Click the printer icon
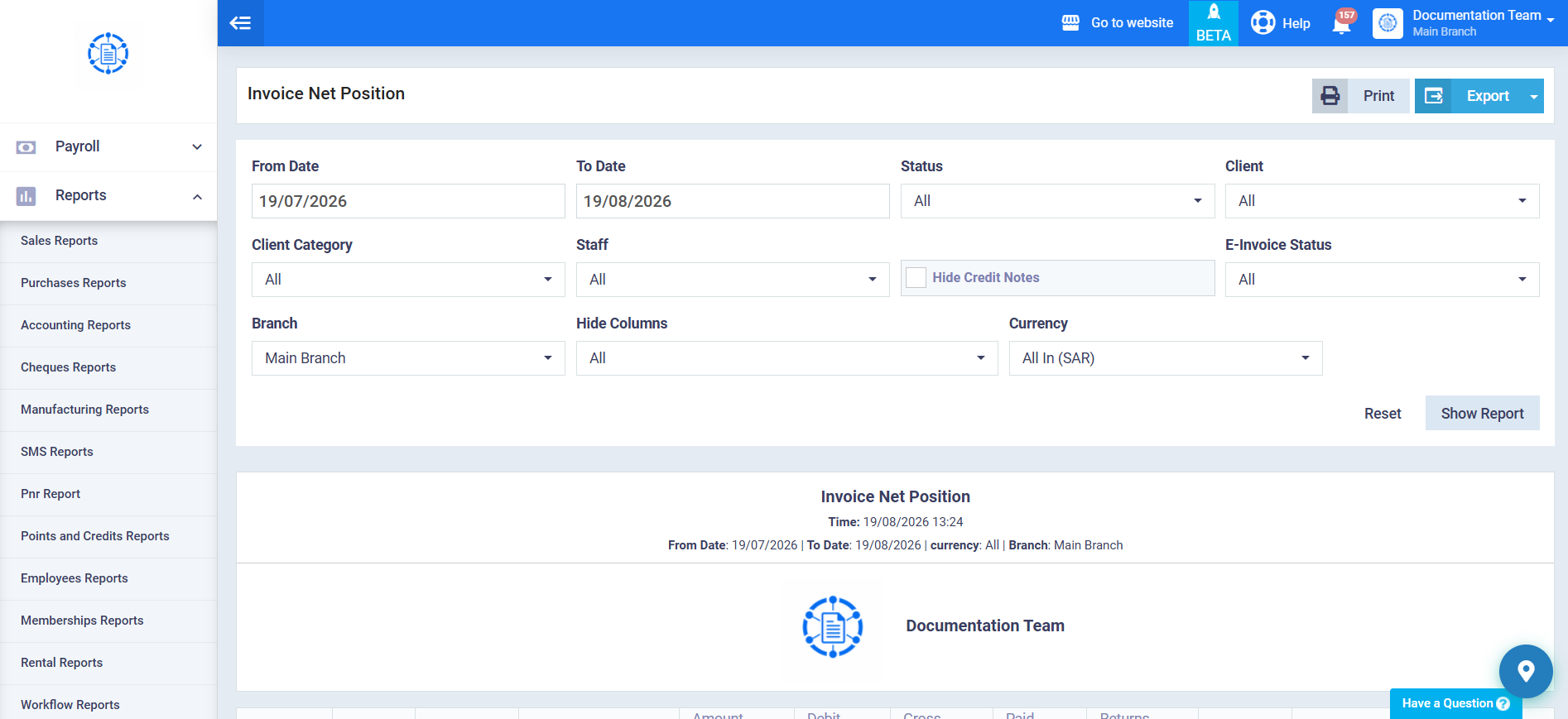Screen dimensions: 1568x719 pos(1330,96)
